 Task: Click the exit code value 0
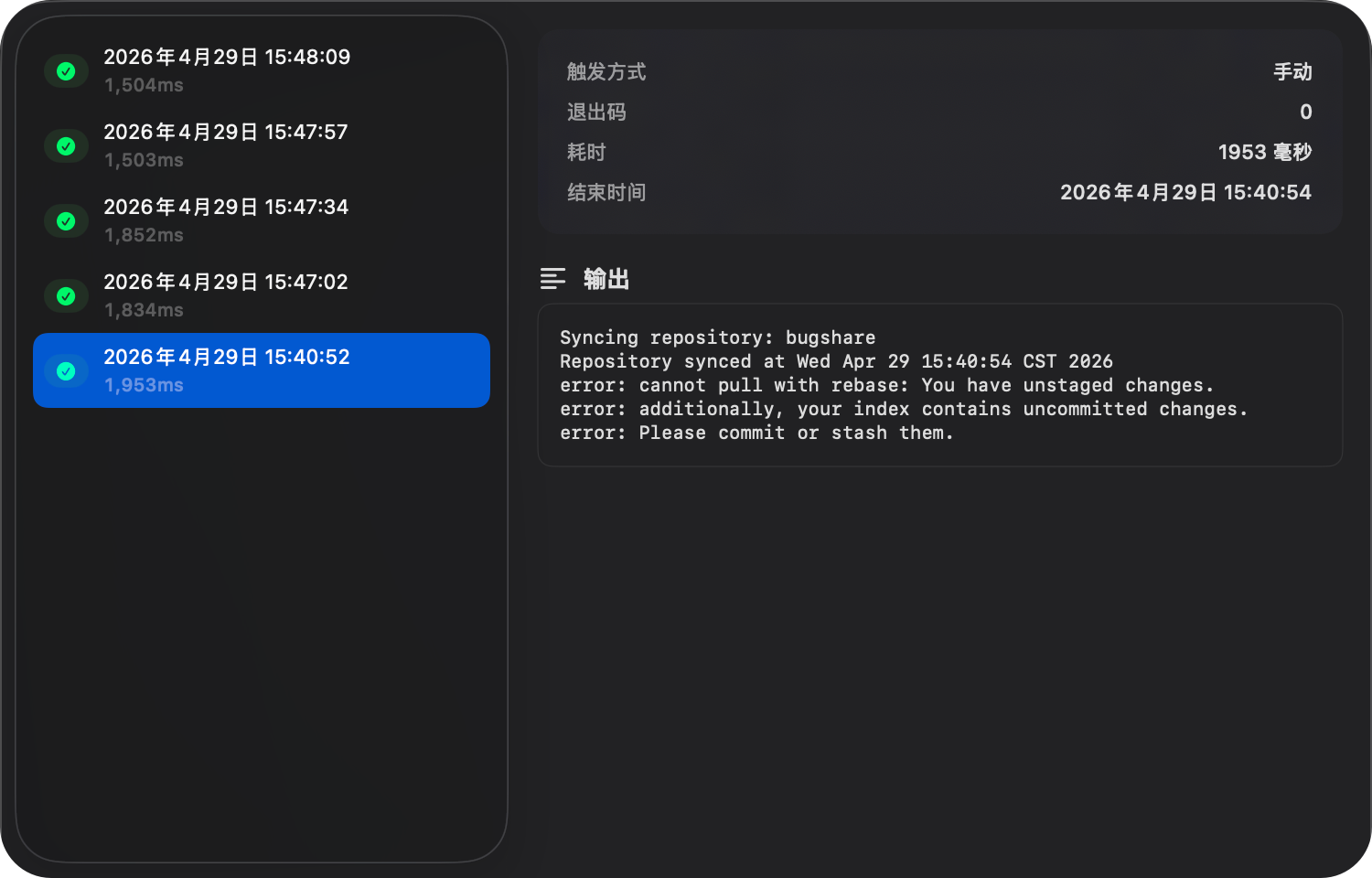[x=1306, y=112]
